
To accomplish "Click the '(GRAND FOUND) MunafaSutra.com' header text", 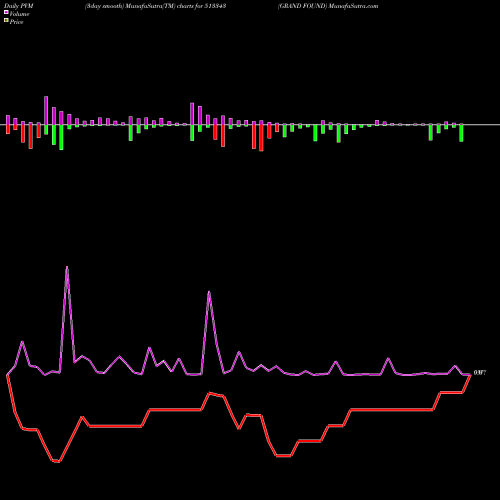I will pos(328,6).
